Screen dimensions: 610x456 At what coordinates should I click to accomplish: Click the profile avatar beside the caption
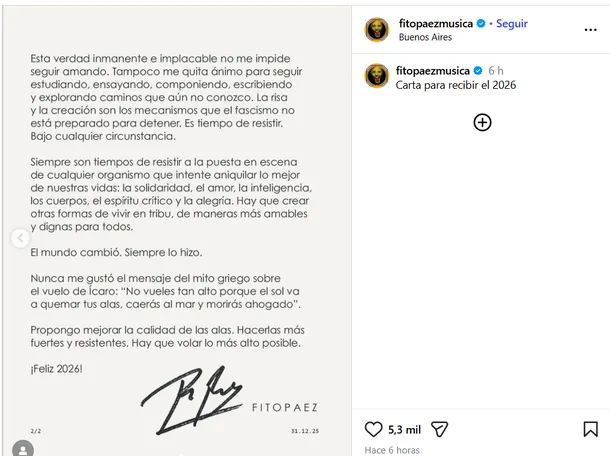tap(377, 76)
